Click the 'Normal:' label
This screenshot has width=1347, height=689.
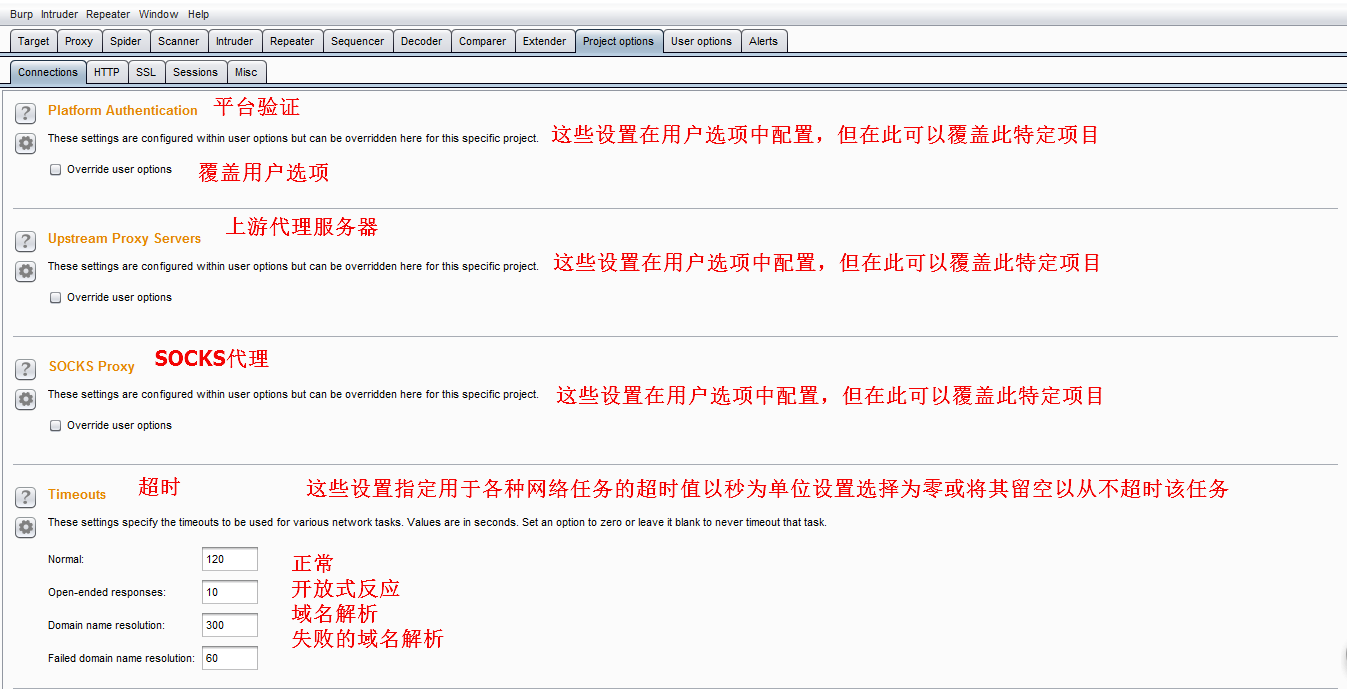point(66,560)
